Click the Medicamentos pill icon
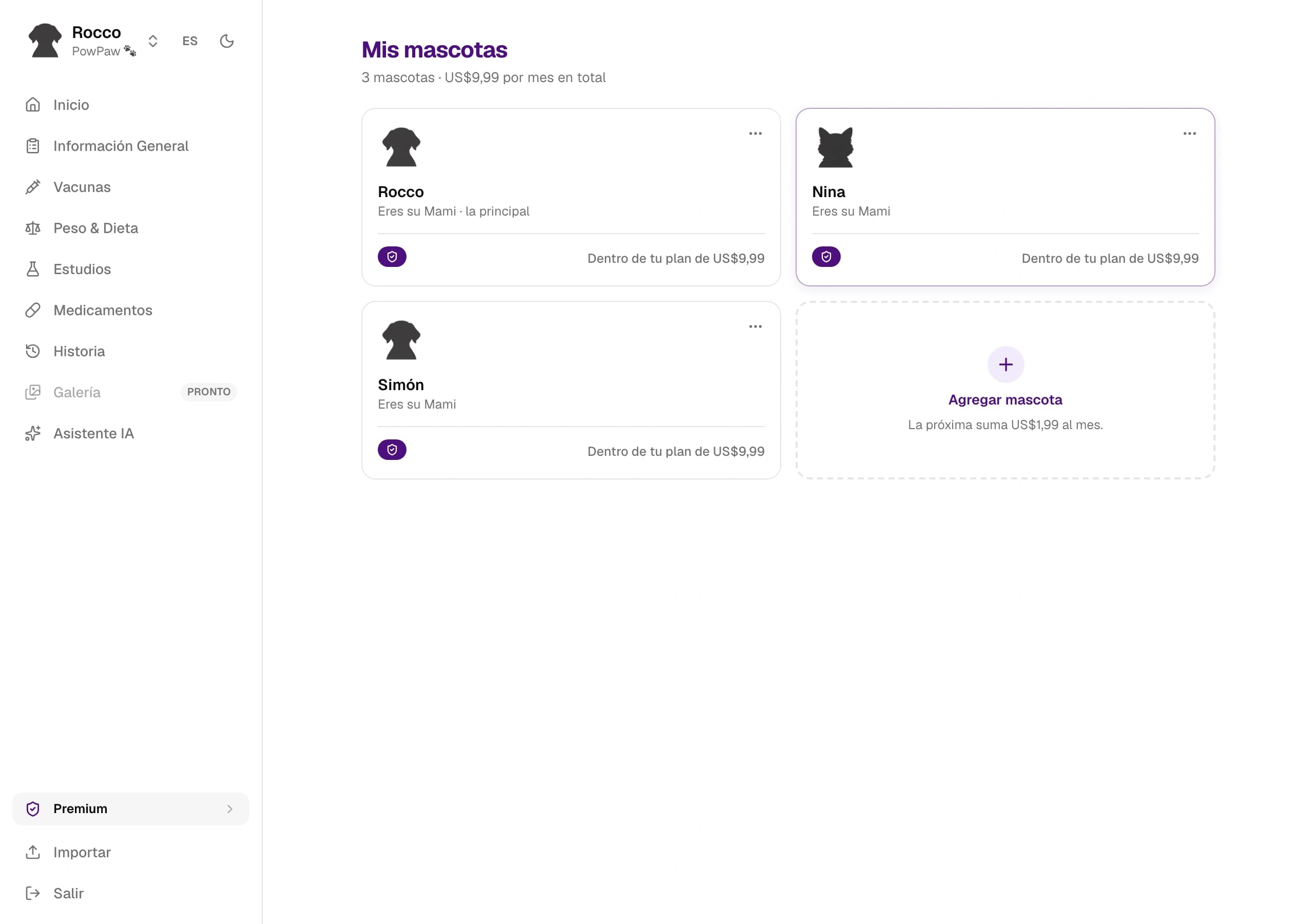This screenshot has height=924, width=1314. 33,310
